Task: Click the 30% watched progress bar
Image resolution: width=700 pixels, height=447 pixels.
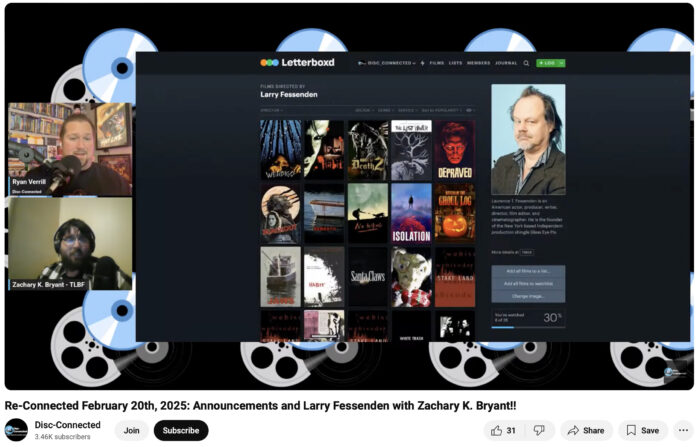Action: [528, 325]
